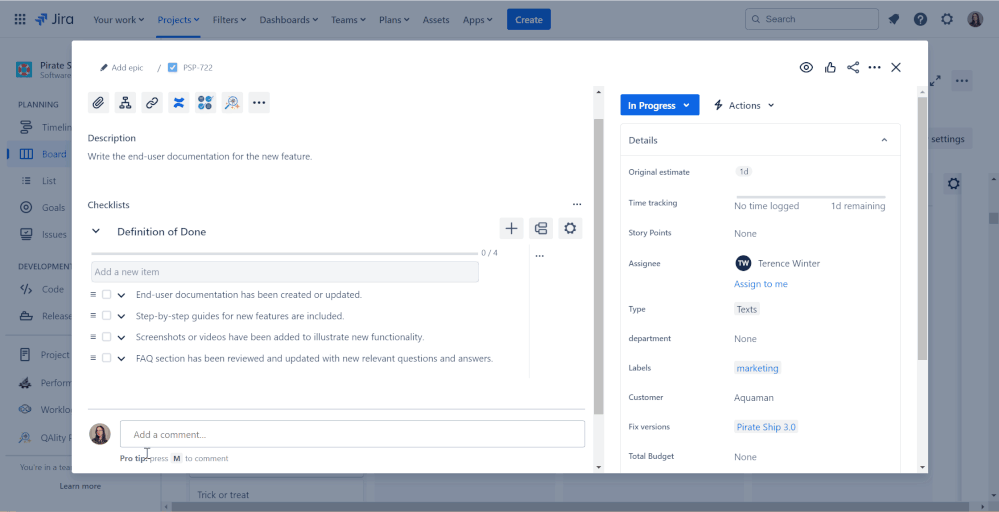The height and width of the screenshot is (512, 999).
Task: Add a child issue icon
Action: (125, 103)
